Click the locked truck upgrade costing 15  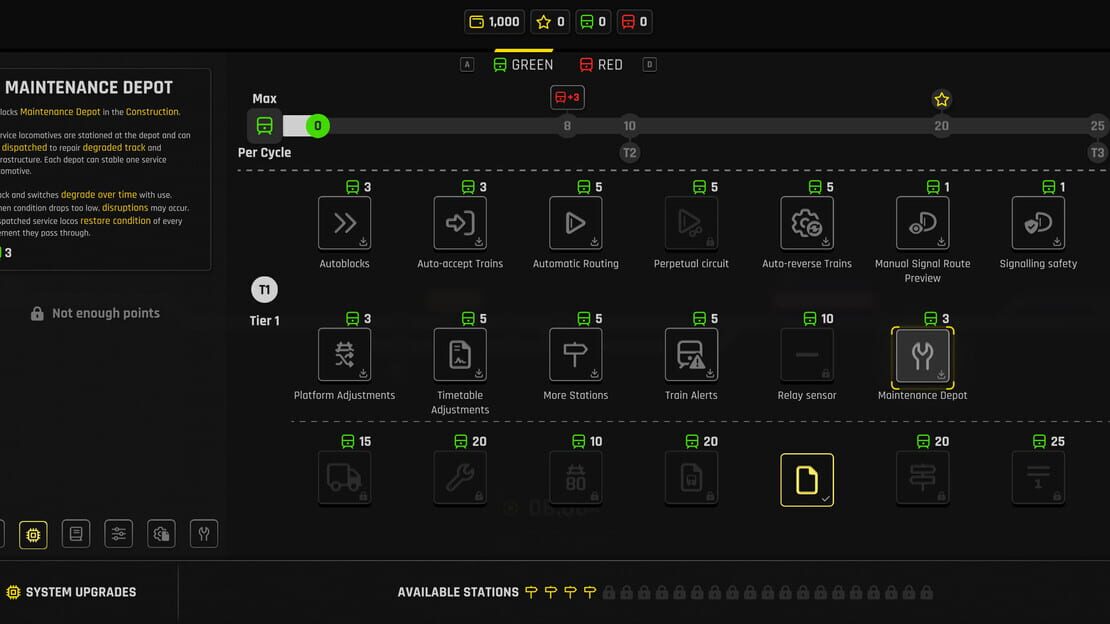click(344, 479)
